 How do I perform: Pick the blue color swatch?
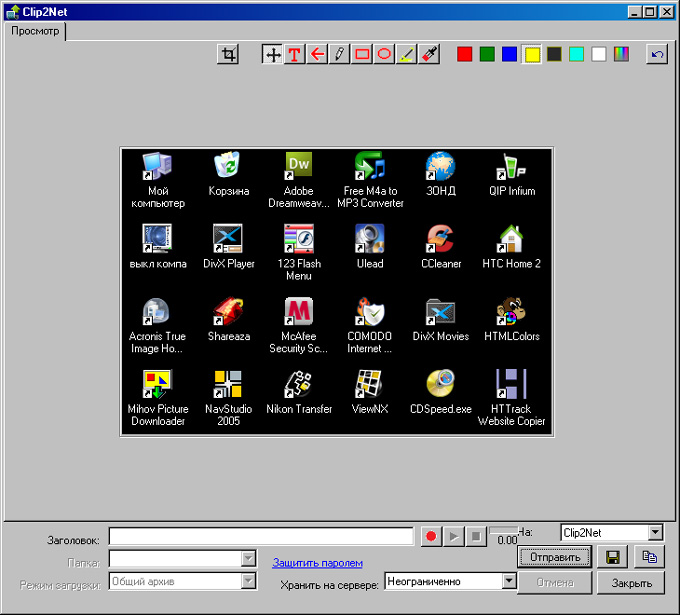coord(509,54)
